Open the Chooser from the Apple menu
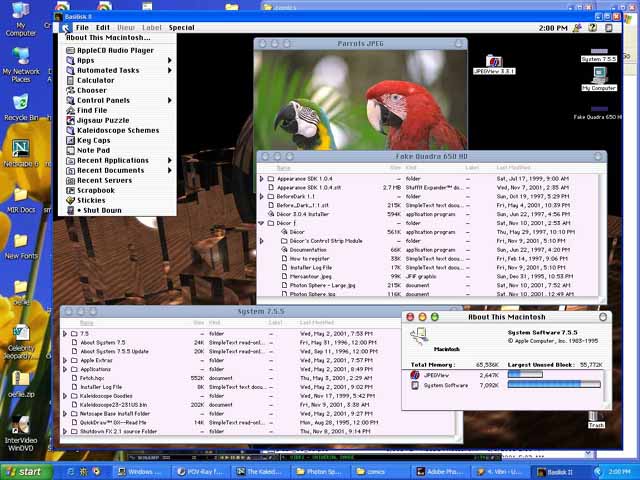Viewport: 640px width, 480px height. pos(92,90)
